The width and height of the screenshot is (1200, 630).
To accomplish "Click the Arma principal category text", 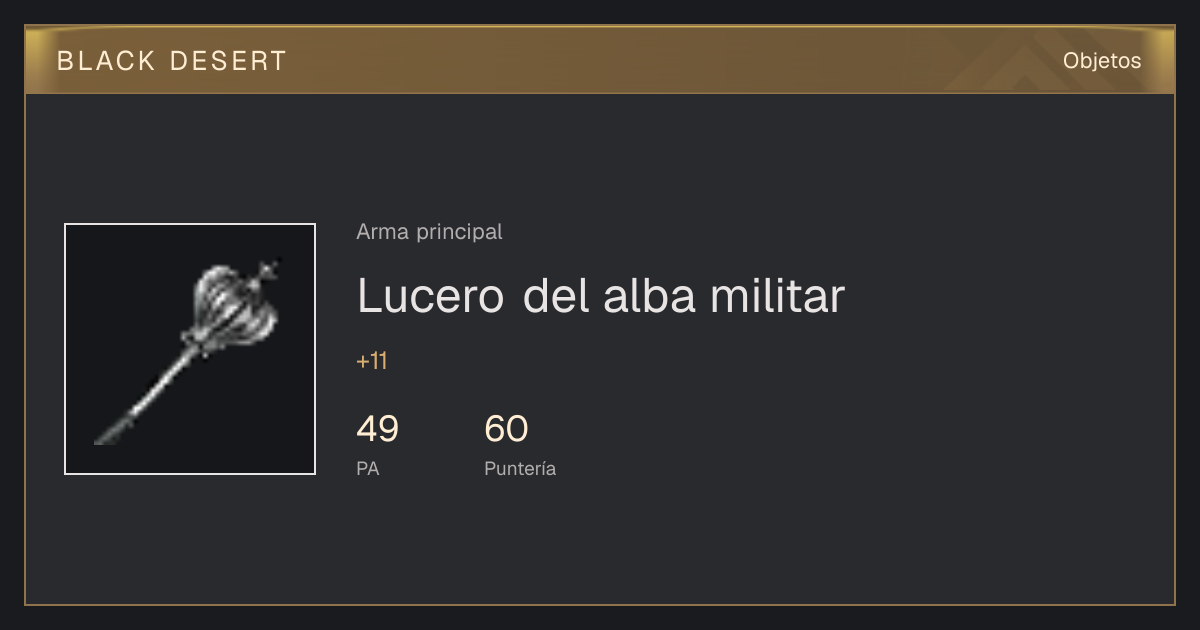I will [429, 232].
